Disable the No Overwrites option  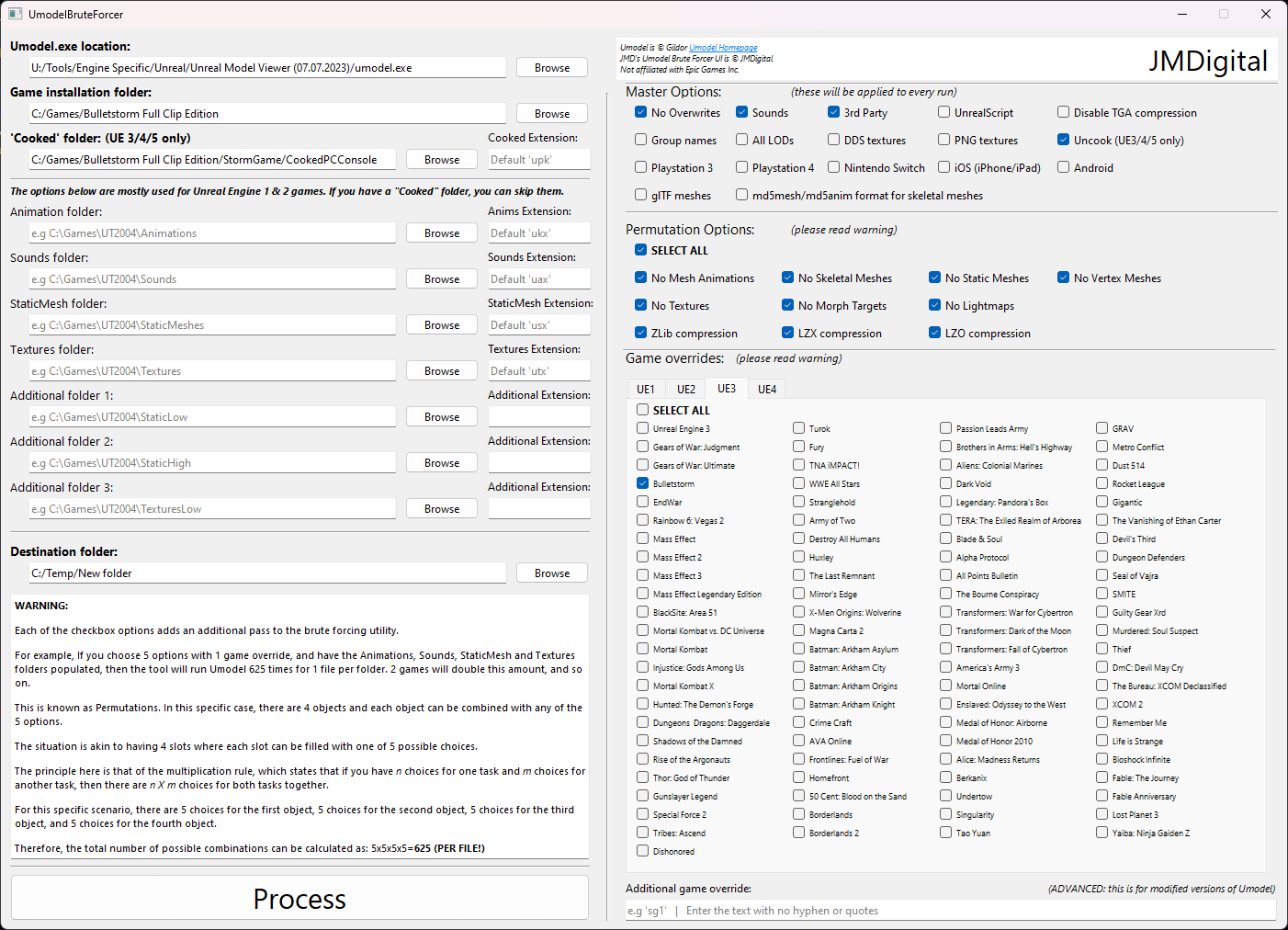coord(640,112)
